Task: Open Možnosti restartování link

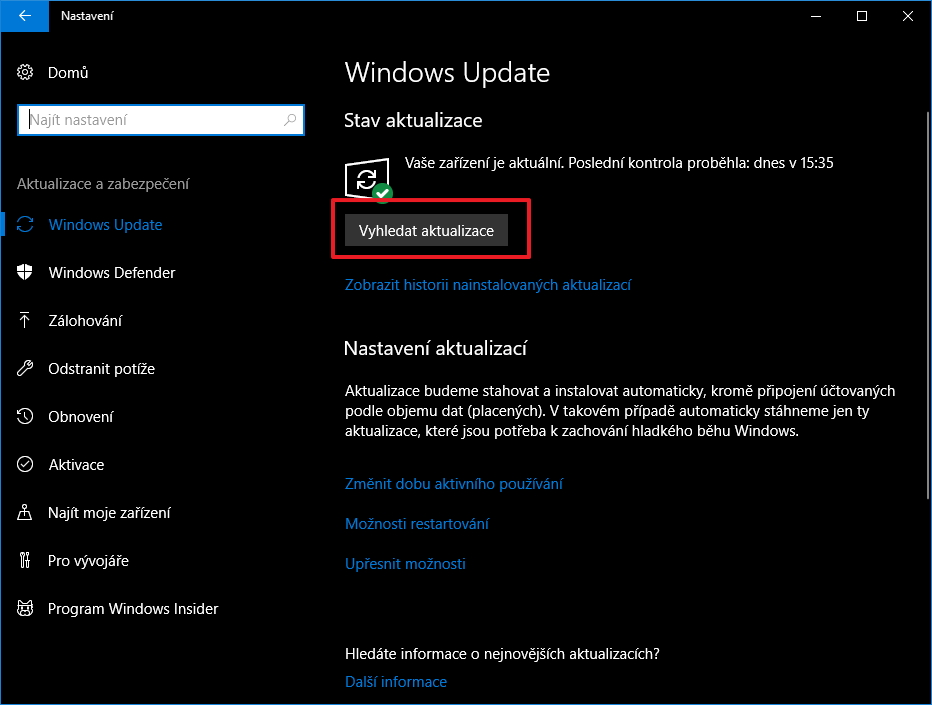Action: coord(417,524)
